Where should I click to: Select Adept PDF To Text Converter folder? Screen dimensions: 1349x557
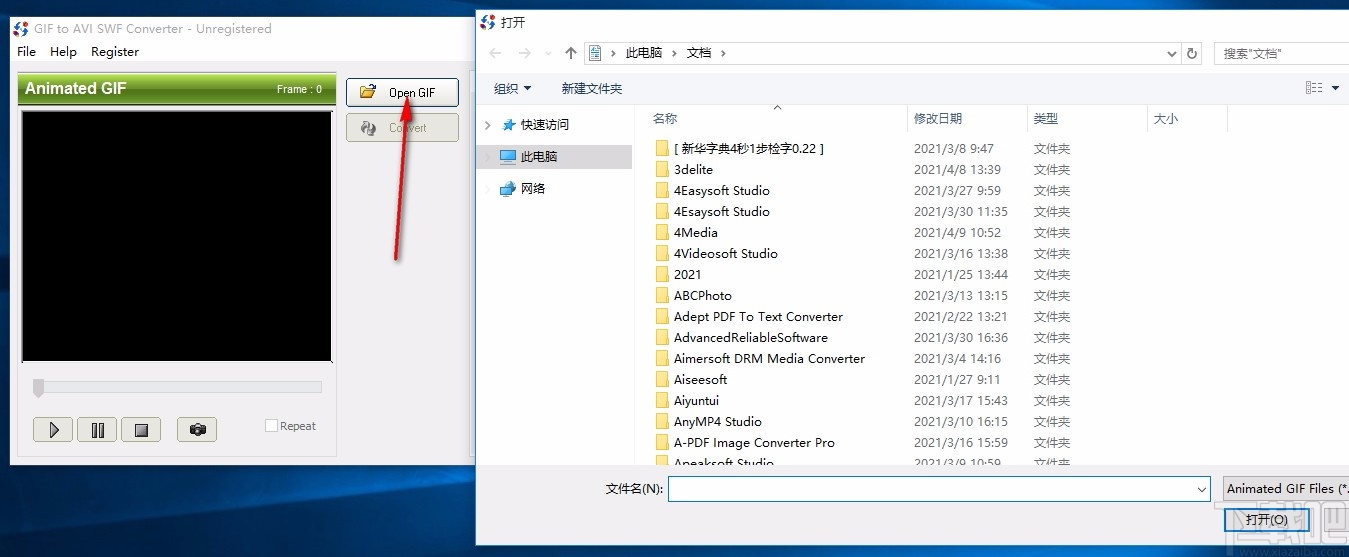tap(758, 316)
